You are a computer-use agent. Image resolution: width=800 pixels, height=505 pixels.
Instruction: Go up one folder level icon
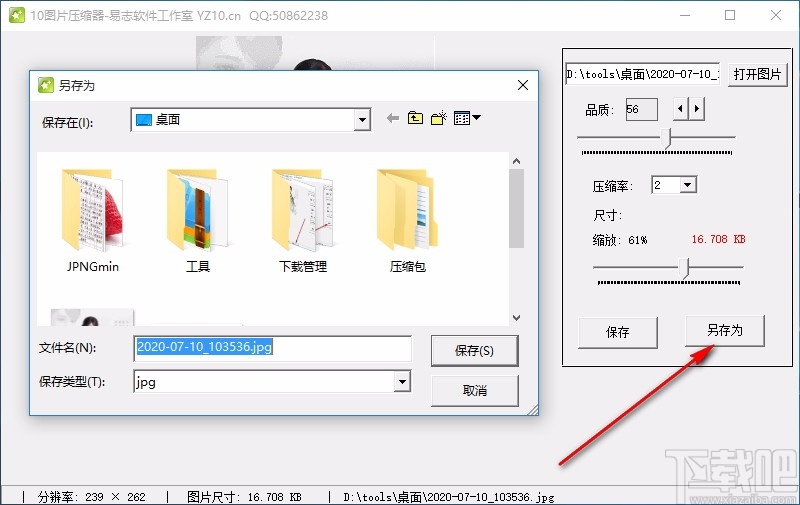coord(415,118)
